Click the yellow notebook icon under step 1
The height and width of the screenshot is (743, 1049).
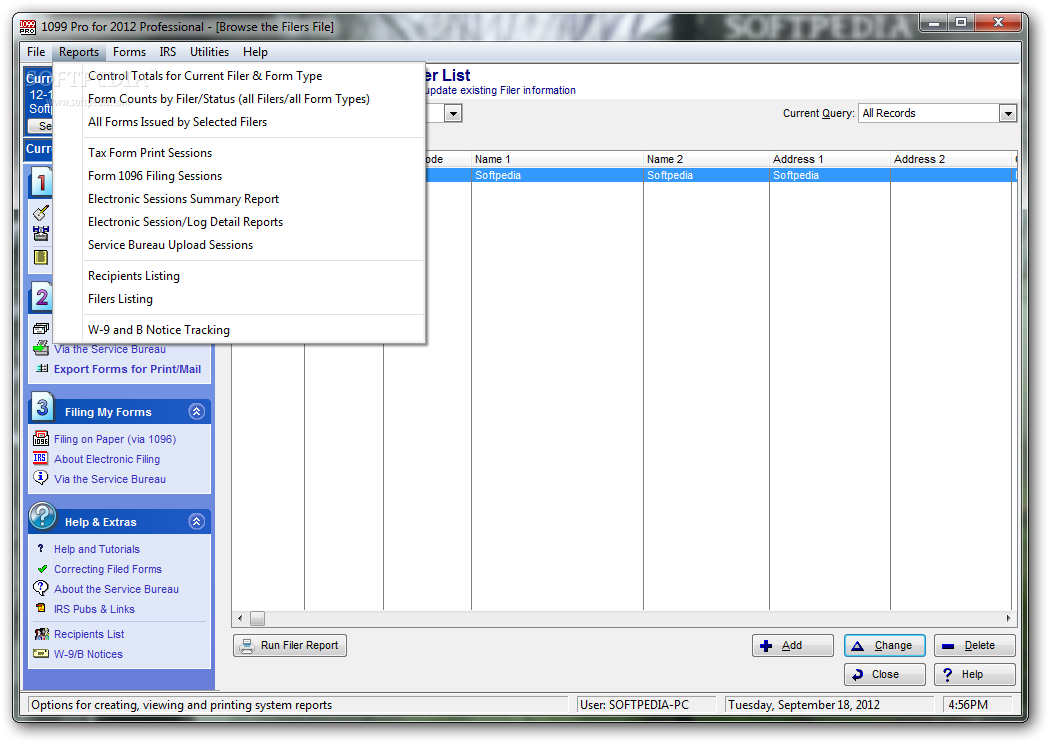pos(41,257)
